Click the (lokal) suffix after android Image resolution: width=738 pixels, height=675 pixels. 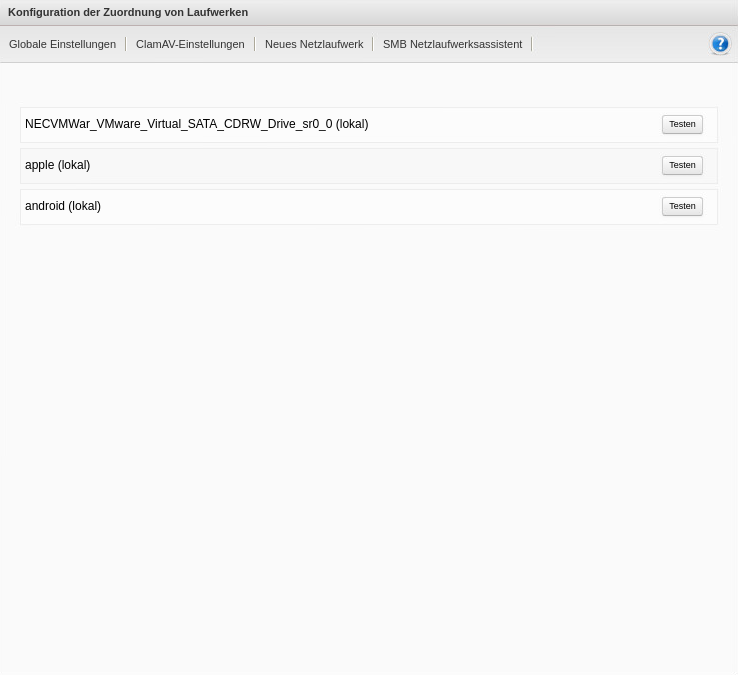point(84,206)
